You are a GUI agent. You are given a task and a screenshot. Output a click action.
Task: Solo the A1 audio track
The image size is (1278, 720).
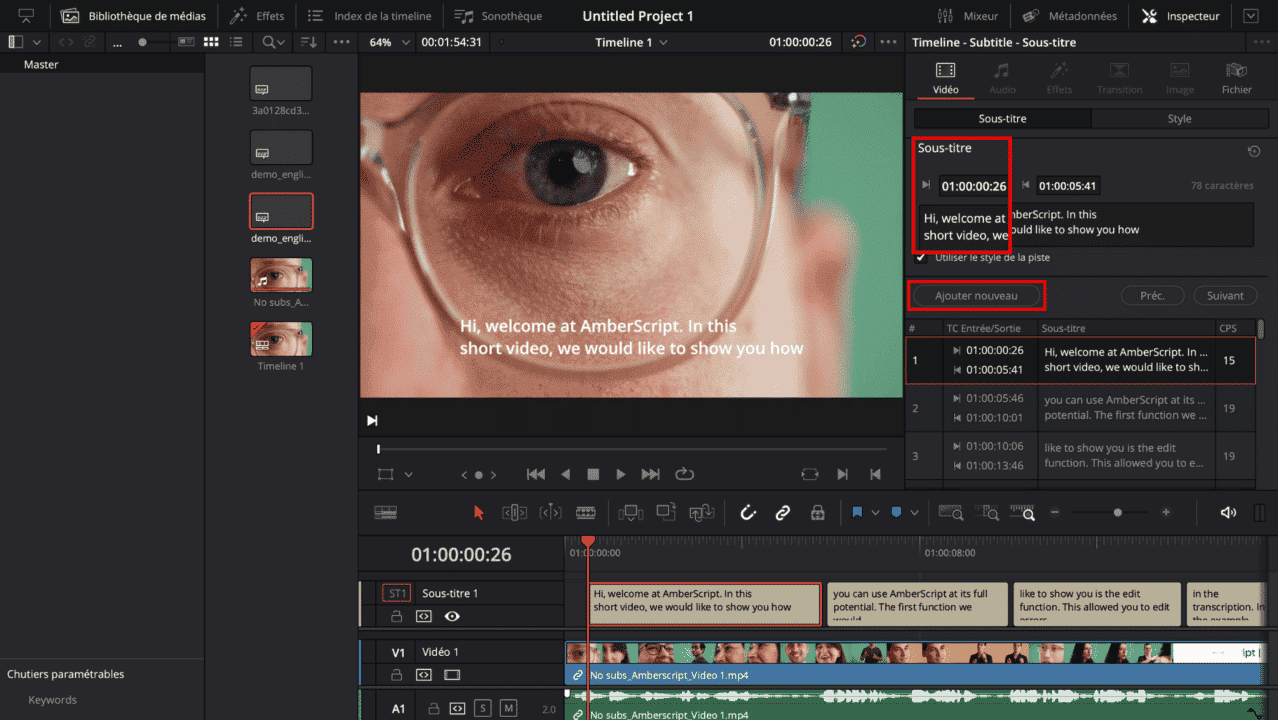[482, 709]
